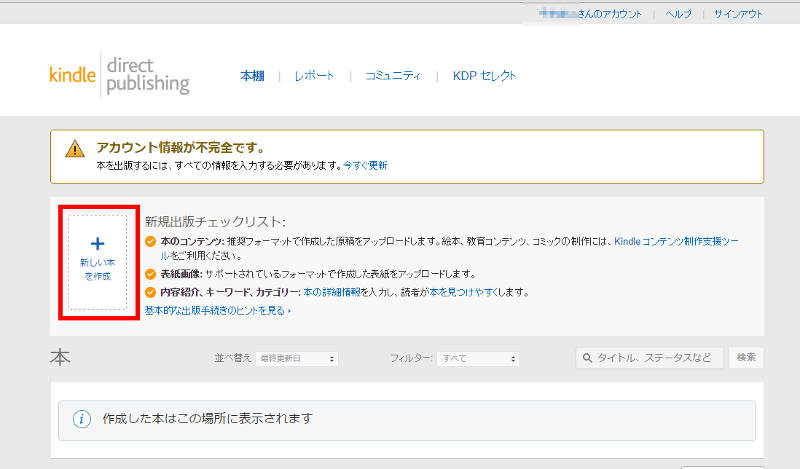Click the yellow warning triangle icon

tap(75, 149)
